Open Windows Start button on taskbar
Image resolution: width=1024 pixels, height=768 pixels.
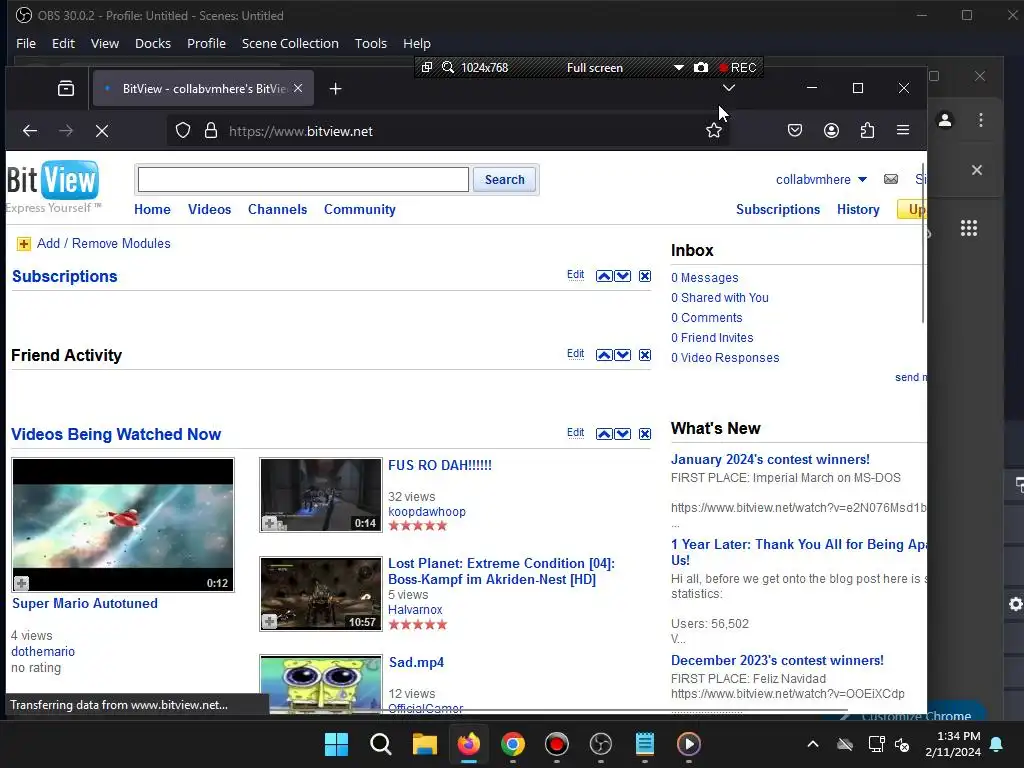pos(336,744)
